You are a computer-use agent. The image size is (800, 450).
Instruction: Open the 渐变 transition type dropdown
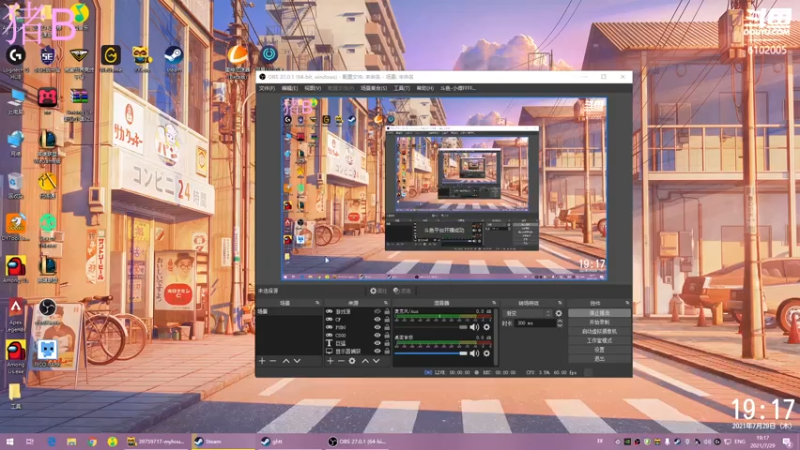point(527,313)
